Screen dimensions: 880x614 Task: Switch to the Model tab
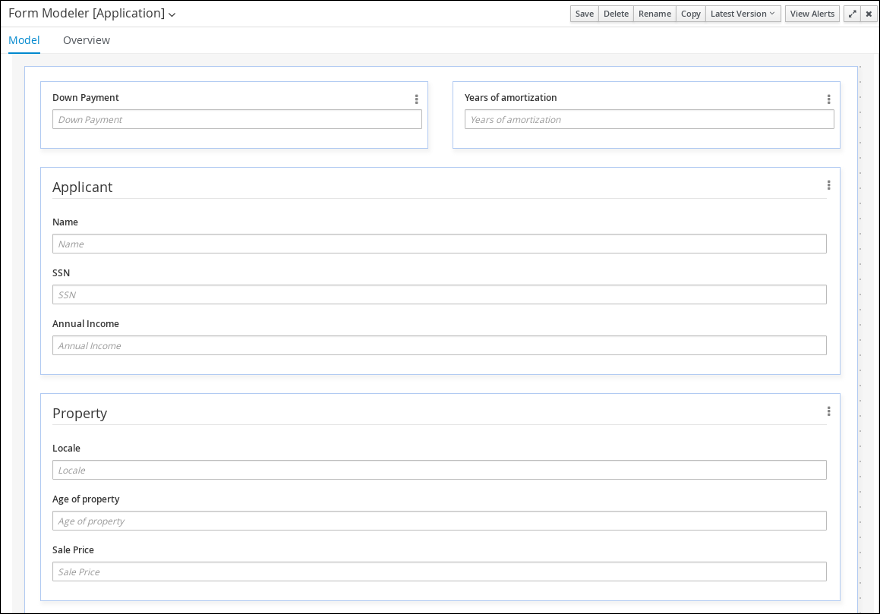[x=24, y=40]
